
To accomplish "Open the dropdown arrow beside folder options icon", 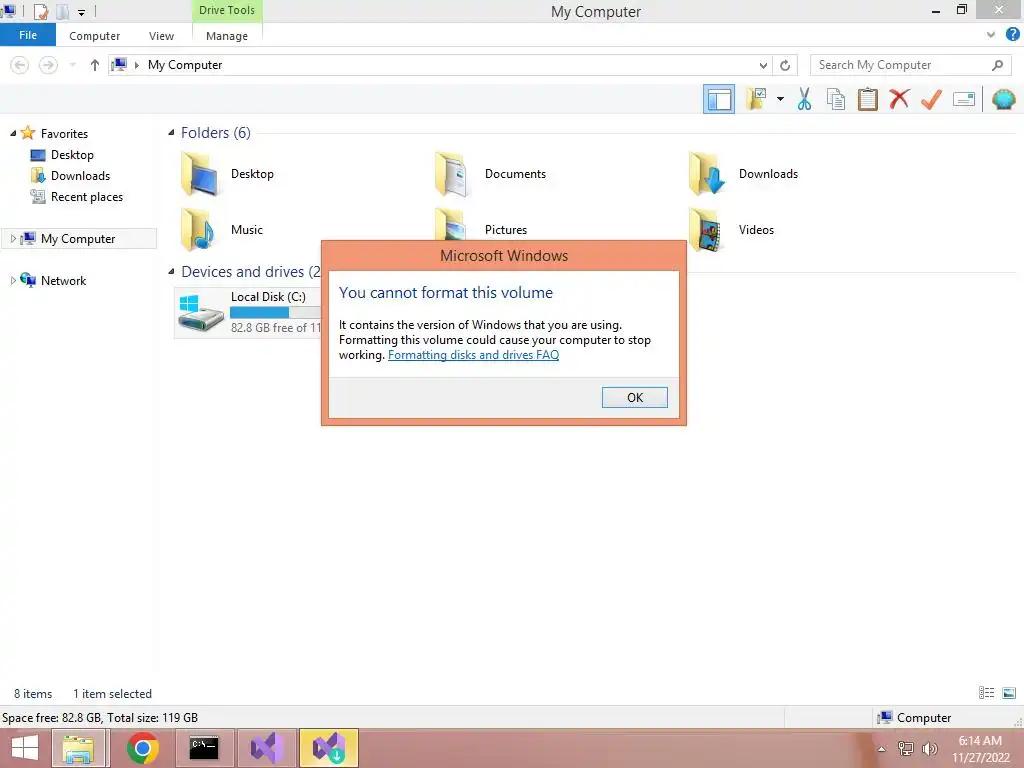I will point(780,99).
